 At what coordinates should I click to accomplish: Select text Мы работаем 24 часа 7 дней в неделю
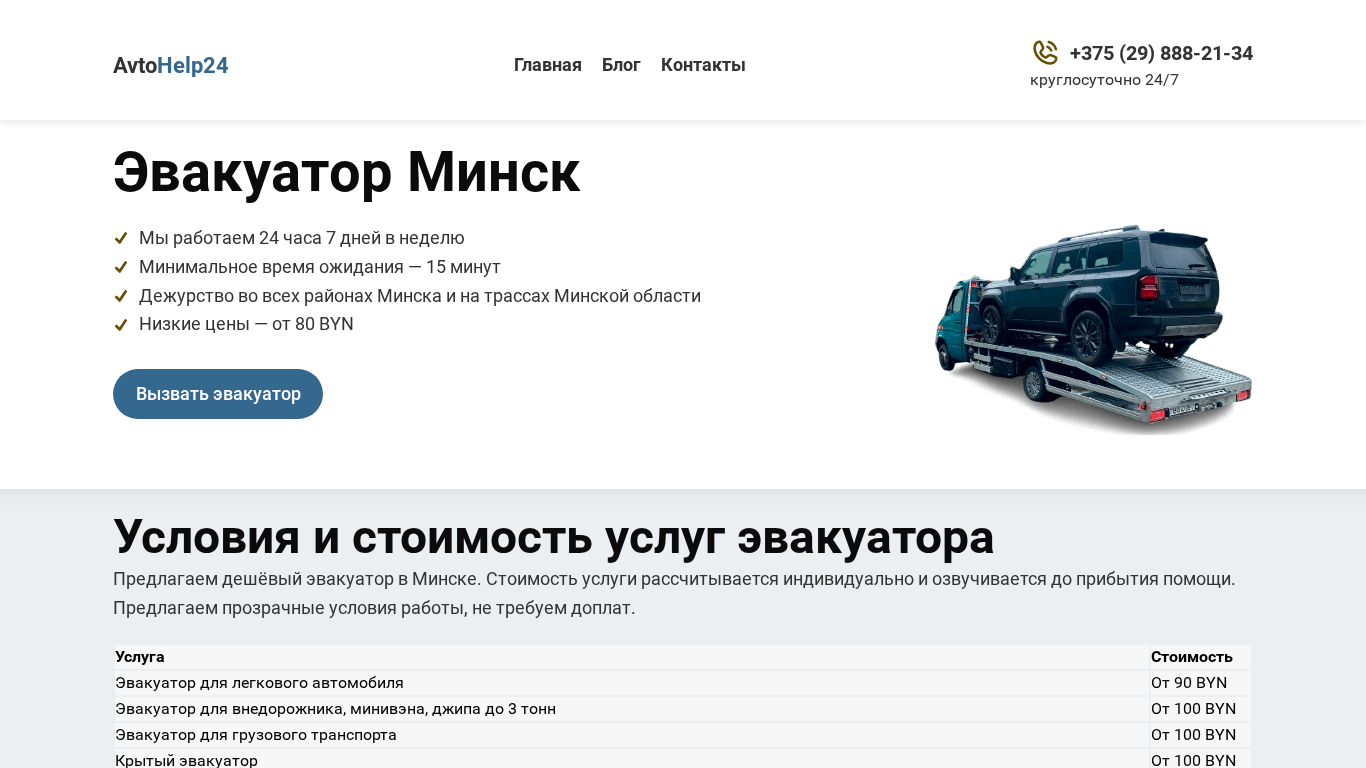tap(302, 238)
